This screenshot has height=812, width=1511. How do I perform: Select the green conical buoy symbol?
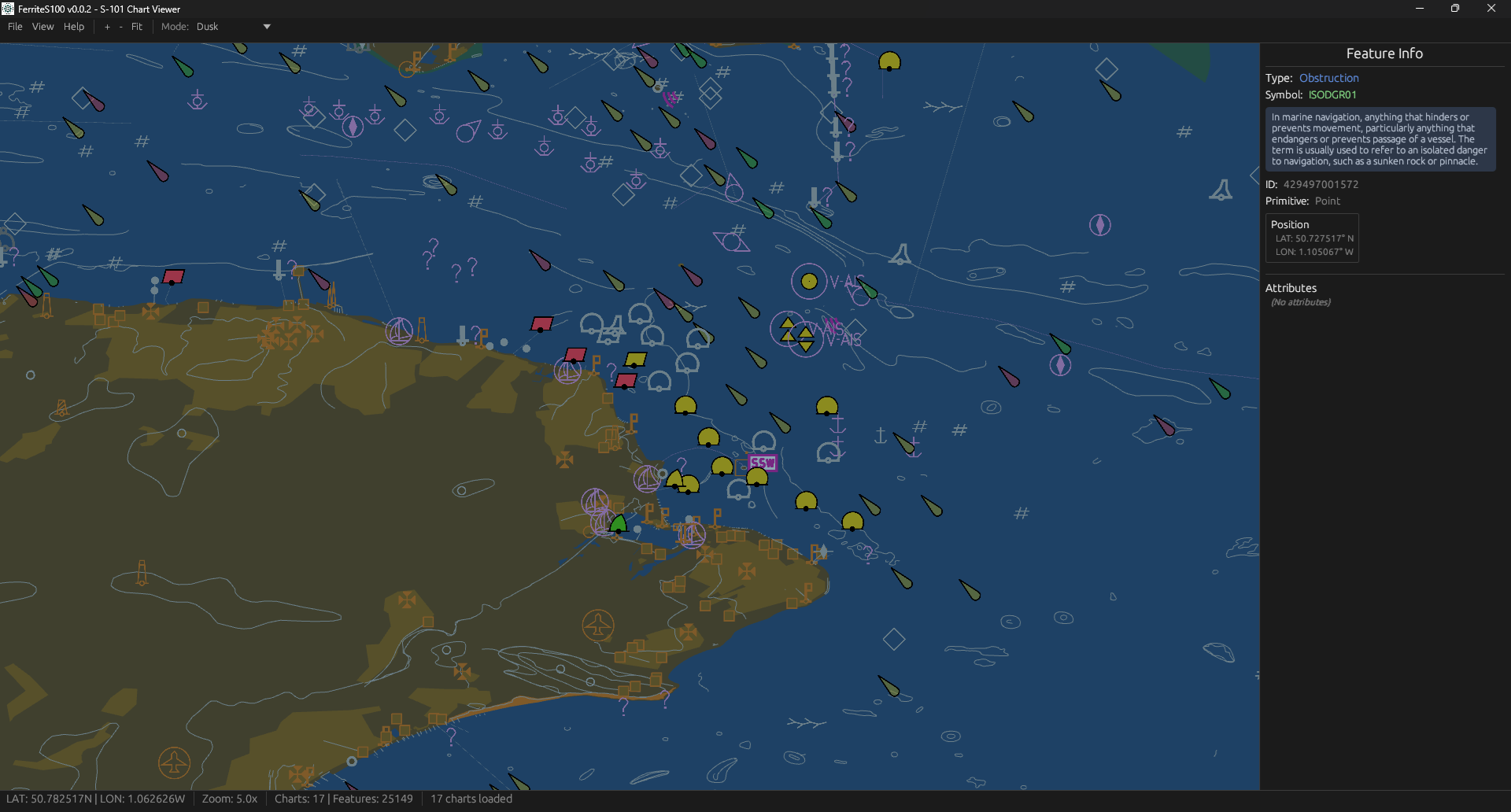(619, 523)
